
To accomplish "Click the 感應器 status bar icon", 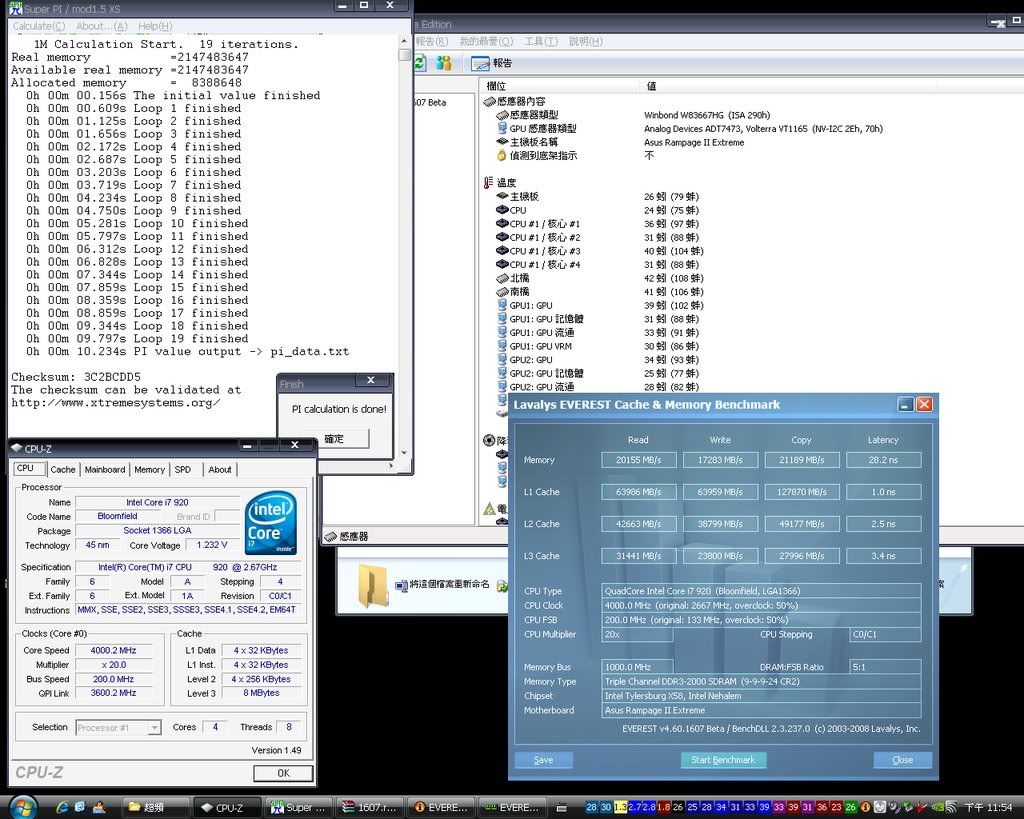I will [x=331, y=536].
